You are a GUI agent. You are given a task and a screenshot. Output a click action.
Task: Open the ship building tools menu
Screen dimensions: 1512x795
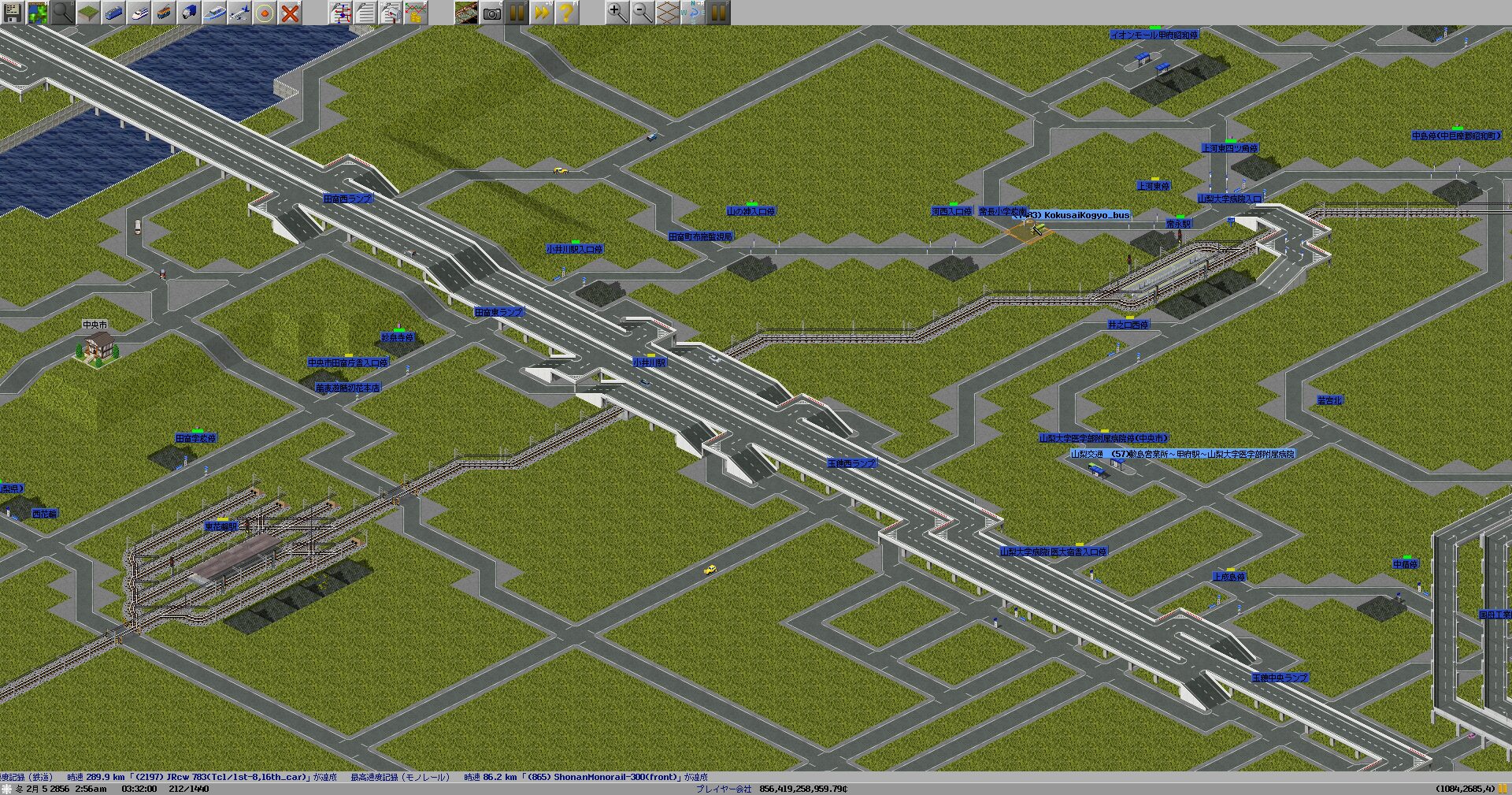pos(214,13)
